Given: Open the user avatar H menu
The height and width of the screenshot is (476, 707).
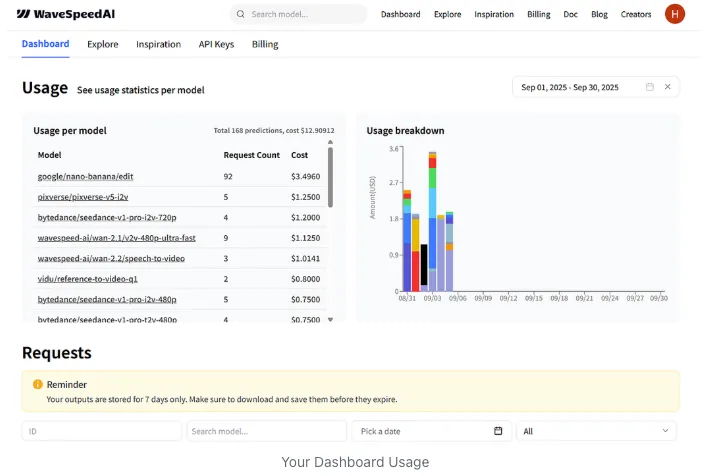Looking at the screenshot, I should pyautogui.click(x=675, y=14).
